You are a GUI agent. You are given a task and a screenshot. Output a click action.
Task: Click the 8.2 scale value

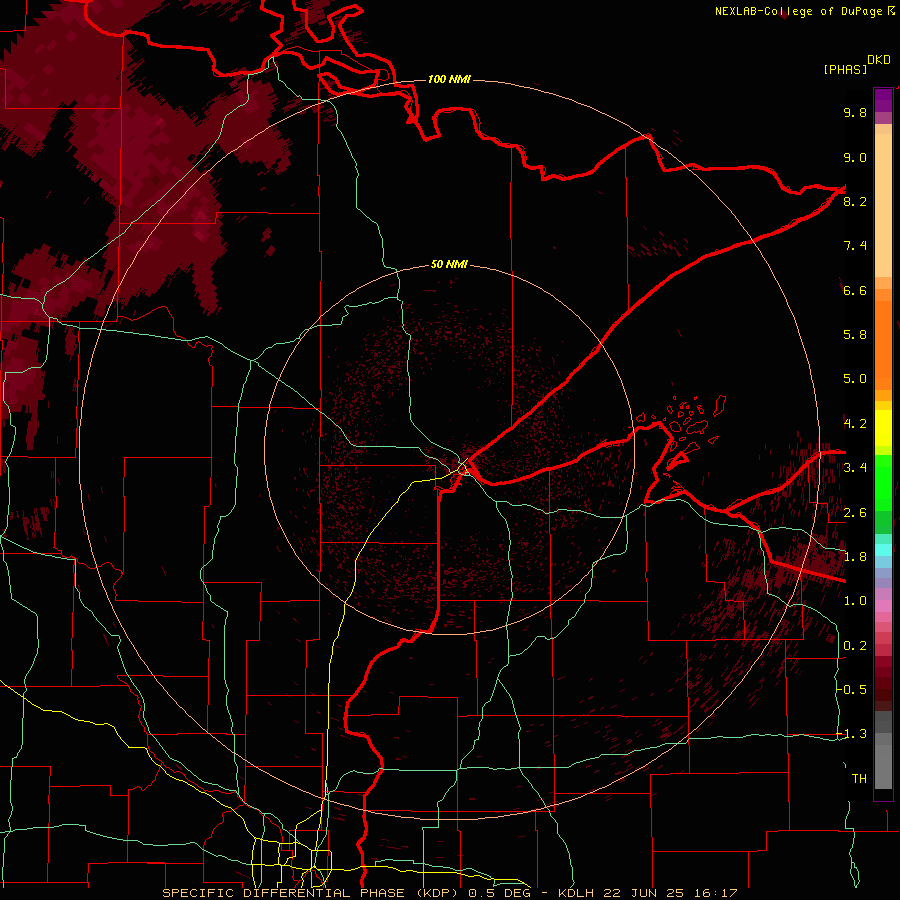coord(855,201)
